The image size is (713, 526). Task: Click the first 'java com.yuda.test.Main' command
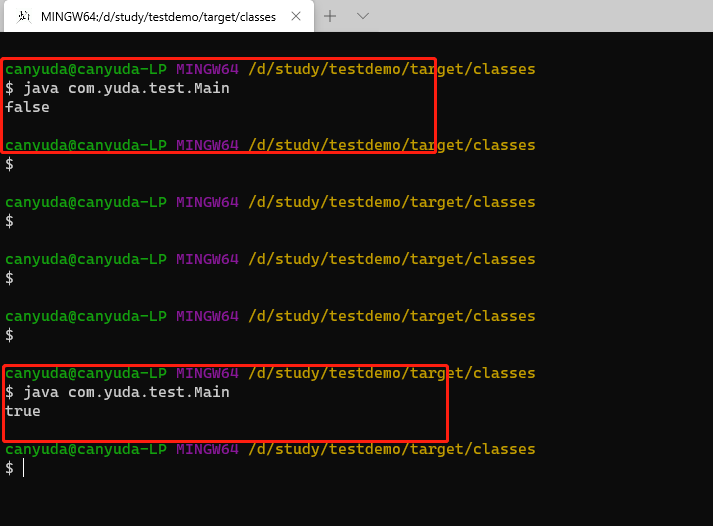pyautogui.click(x=126, y=88)
